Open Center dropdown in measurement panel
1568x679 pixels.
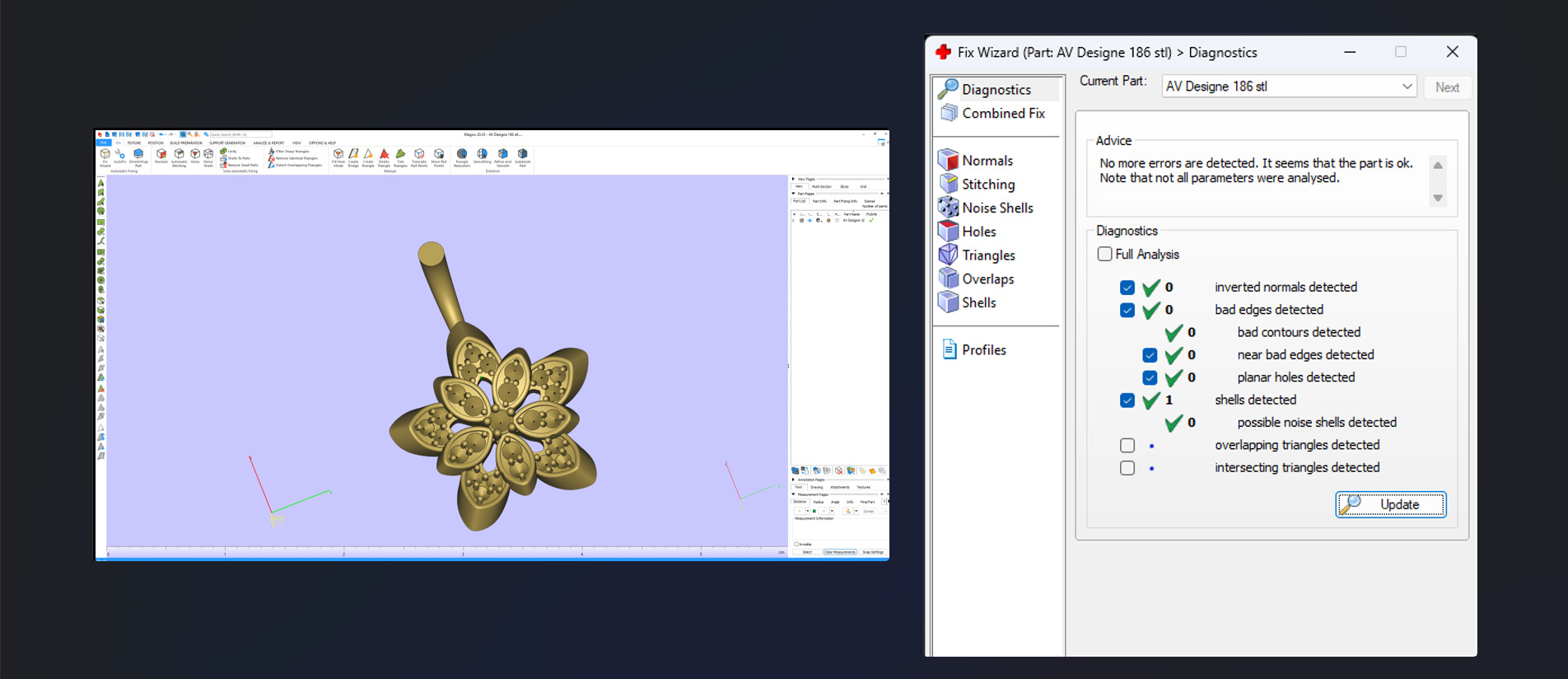click(875, 511)
